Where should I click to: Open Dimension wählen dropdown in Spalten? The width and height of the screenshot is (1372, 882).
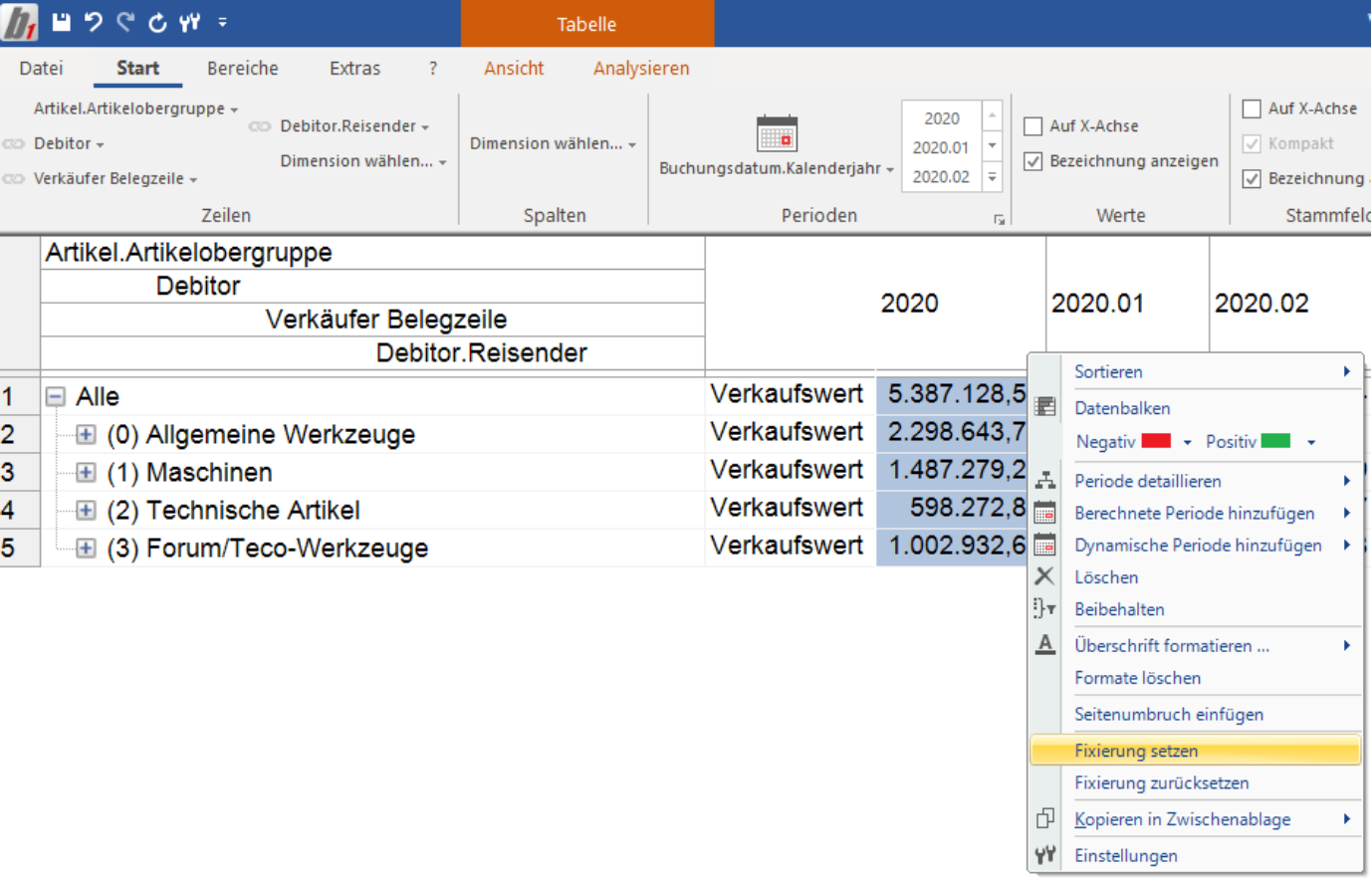point(553,143)
